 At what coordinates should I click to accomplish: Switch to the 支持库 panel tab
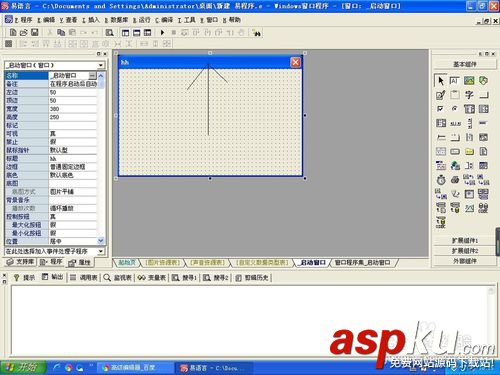pyautogui.click(x=21, y=262)
